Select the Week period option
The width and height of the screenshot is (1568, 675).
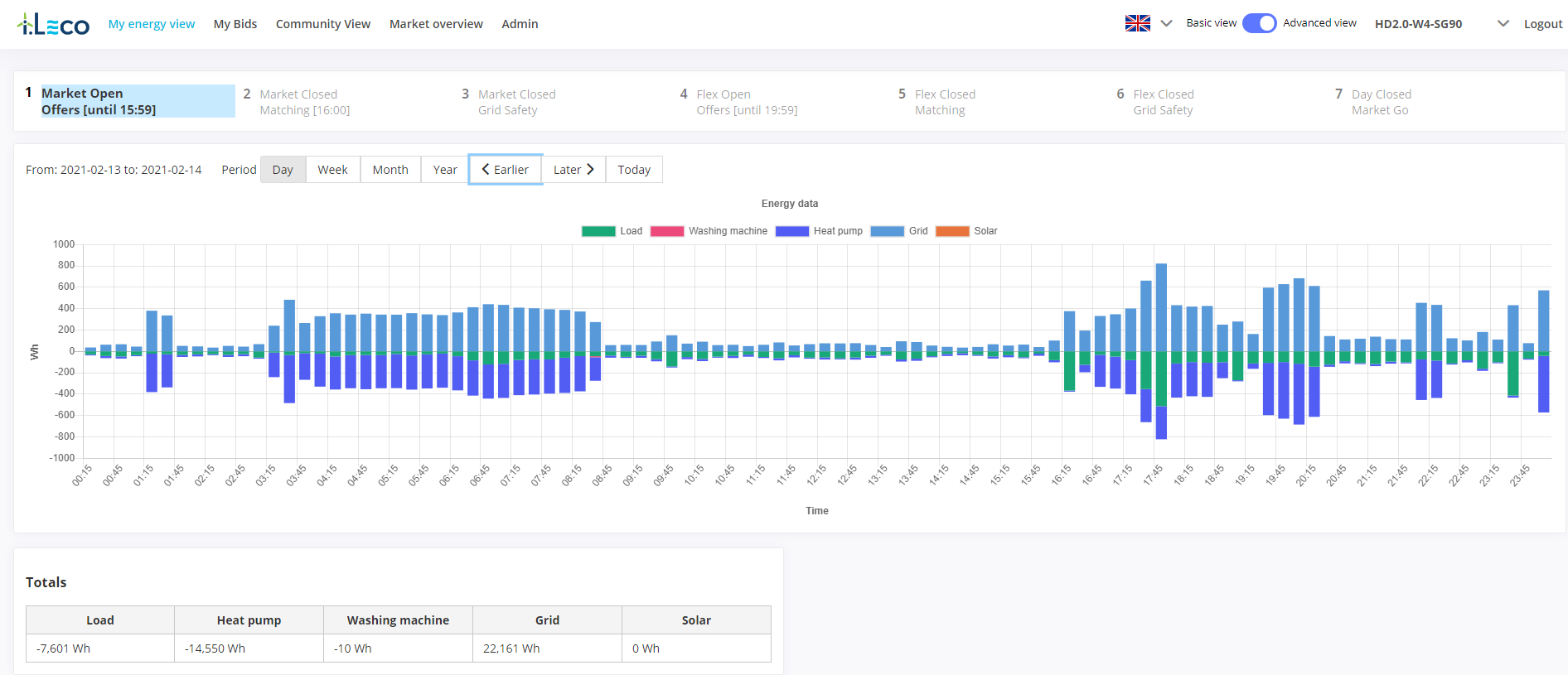tap(332, 170)
